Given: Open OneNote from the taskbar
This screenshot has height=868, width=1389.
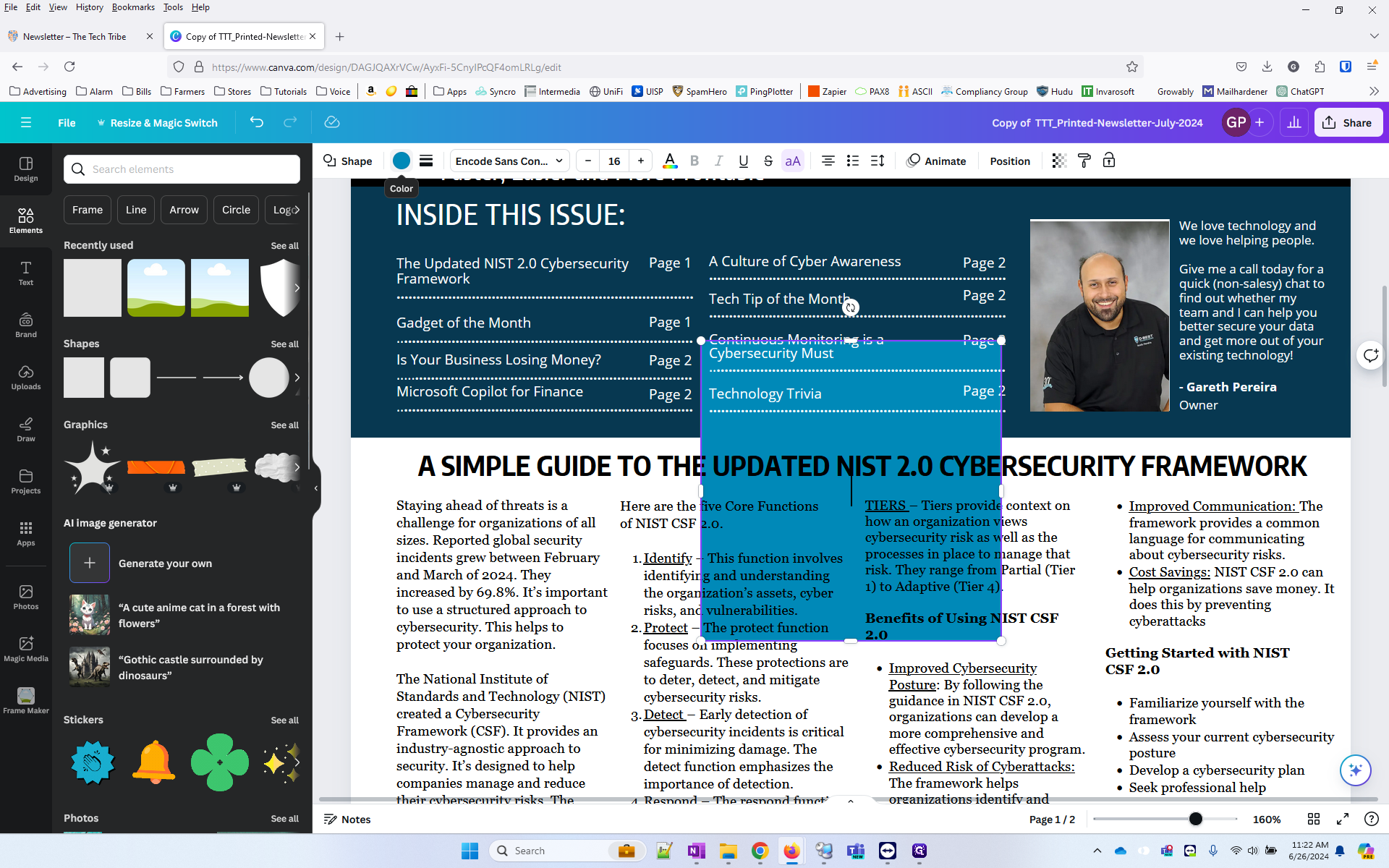Looking at the screenshot, I should (x=696, y=851).
